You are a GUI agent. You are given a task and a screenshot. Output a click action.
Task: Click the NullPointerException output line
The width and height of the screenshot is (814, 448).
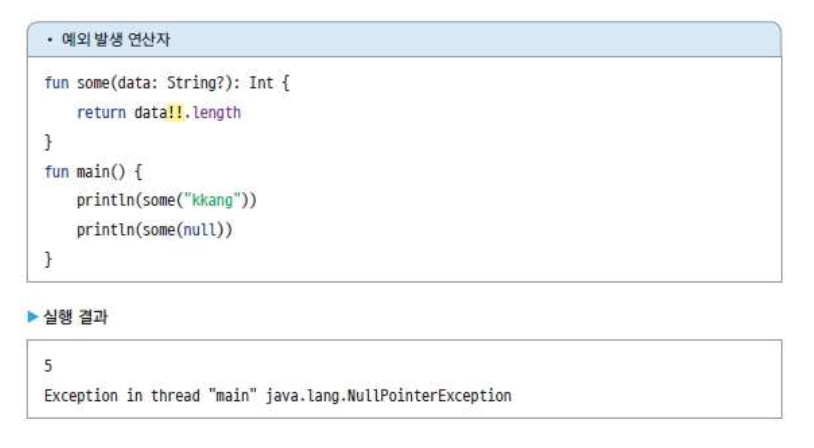tap(278, 396)
